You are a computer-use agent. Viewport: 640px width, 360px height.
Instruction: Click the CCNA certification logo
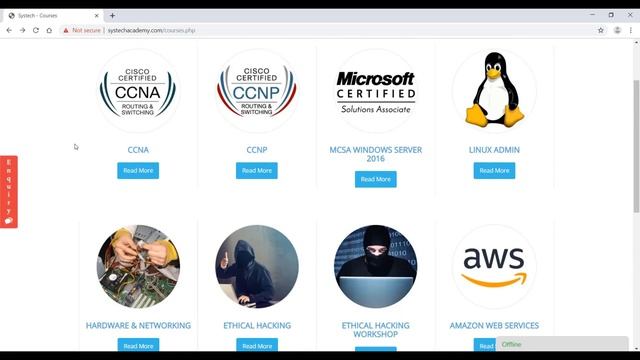tap(138, 91)
